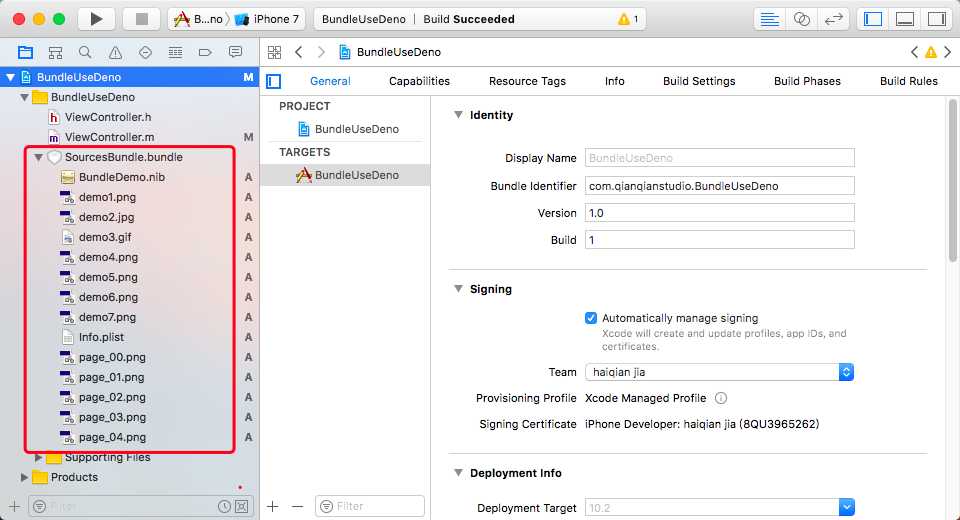
Task: Open the Project navigator
Action: click(x=25, y=53)
